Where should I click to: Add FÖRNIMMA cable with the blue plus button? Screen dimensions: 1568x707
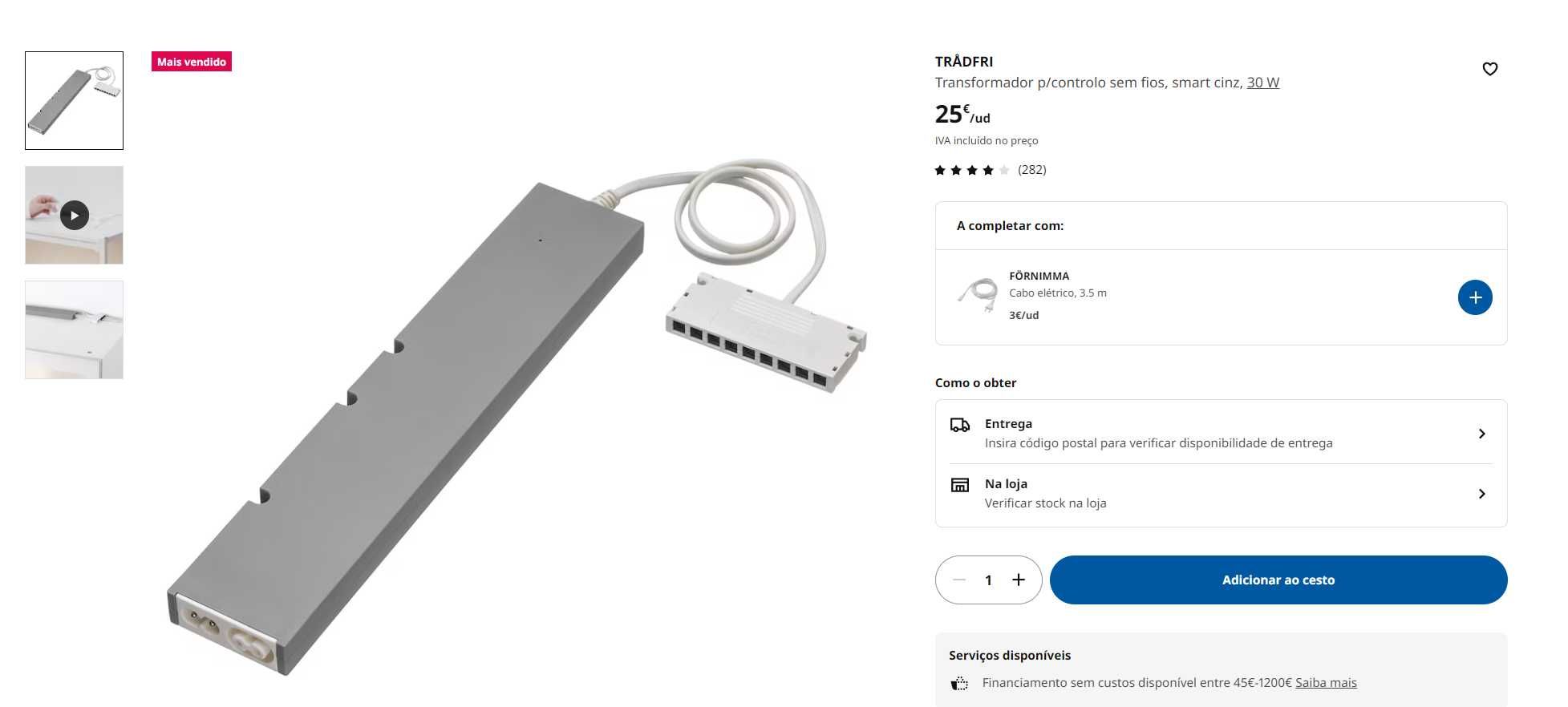click(1474, 297)
